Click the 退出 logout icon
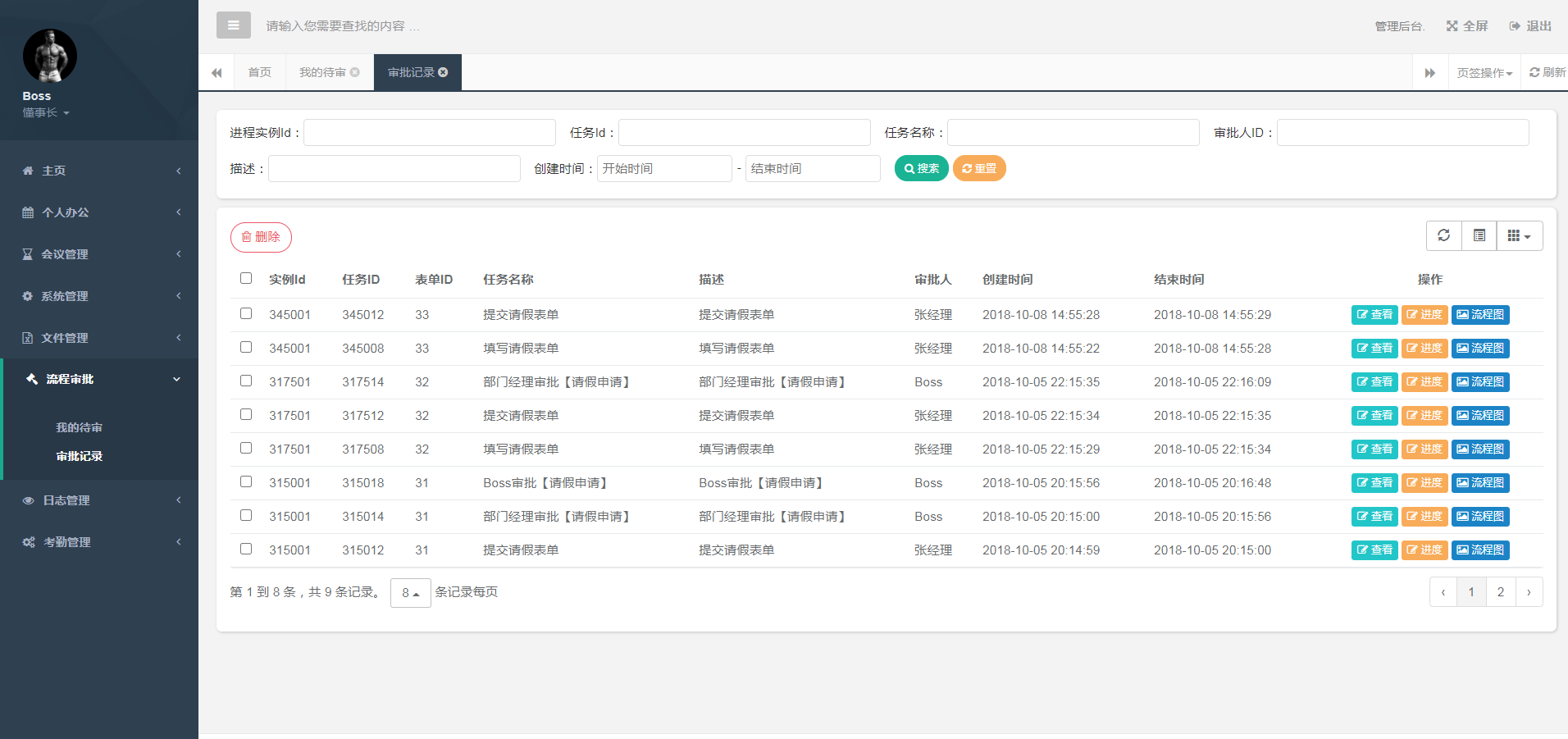 (x=1515, y=26)
